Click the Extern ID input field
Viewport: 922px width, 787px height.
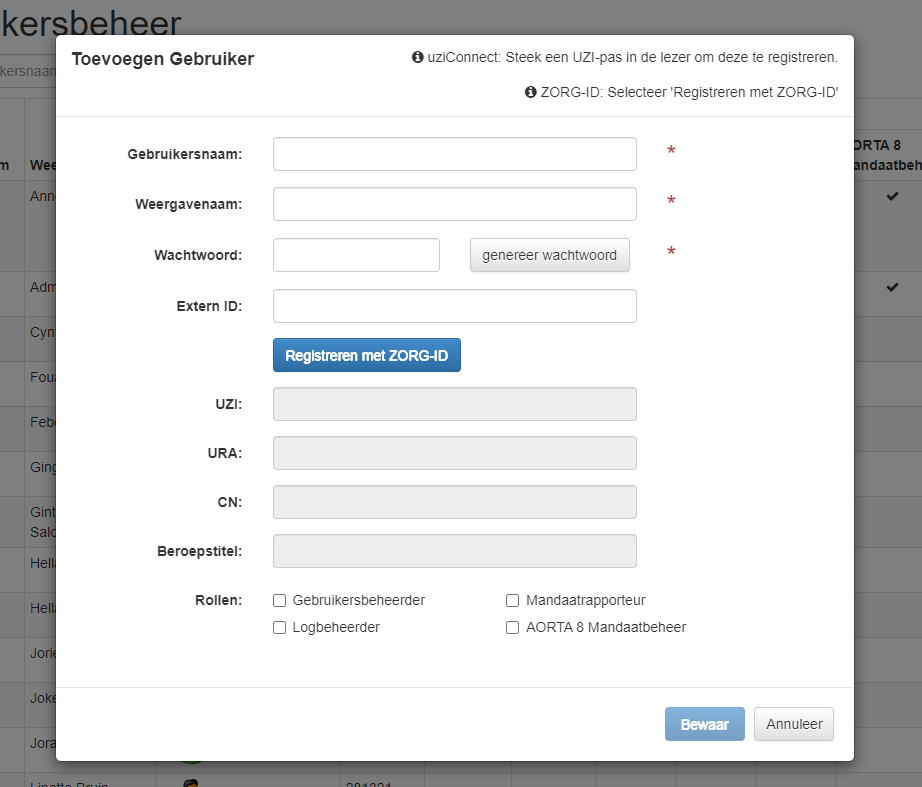(454, 306)
